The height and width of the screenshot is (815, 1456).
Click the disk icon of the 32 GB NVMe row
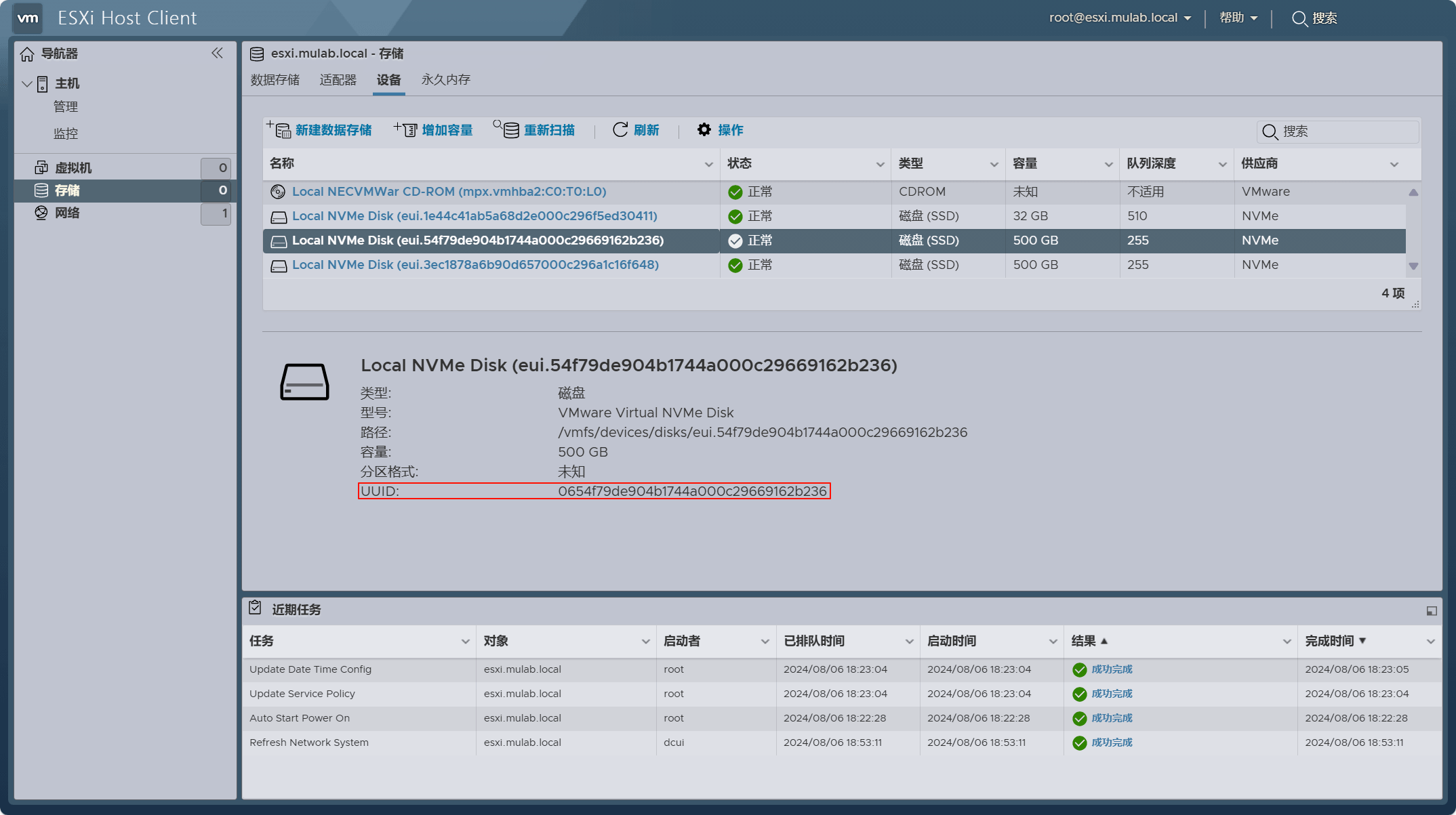(x=279, y=217)
